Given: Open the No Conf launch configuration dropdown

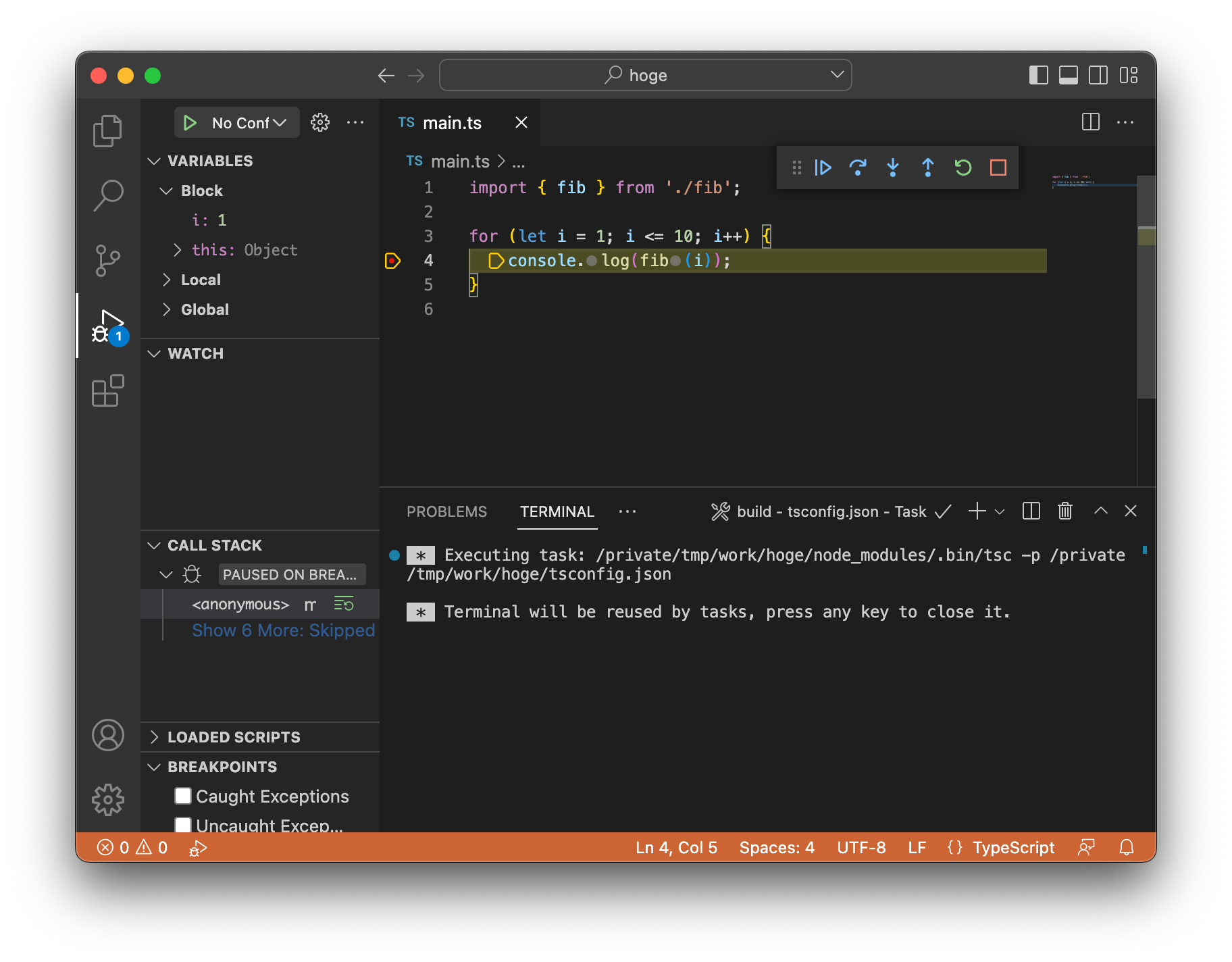Looking at the screenshot, I should [x=249, y=123].
